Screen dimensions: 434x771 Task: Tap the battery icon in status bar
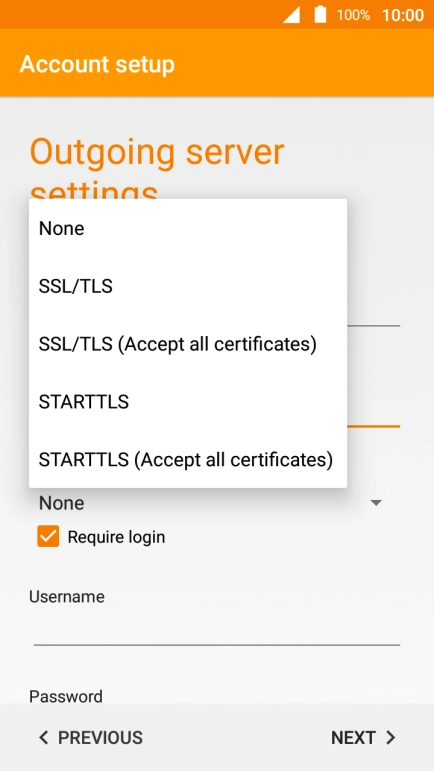[320, 14]
